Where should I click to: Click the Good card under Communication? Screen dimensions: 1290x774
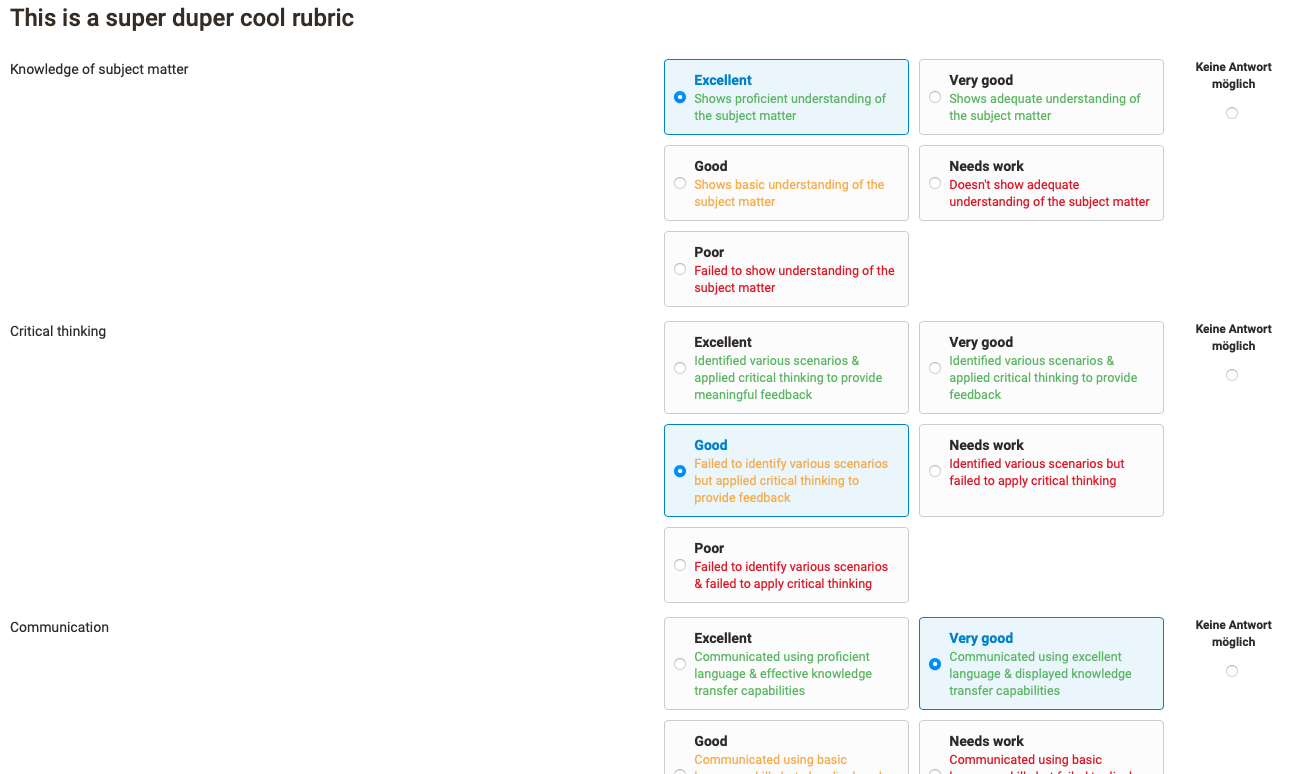click(x=786, y=750)
